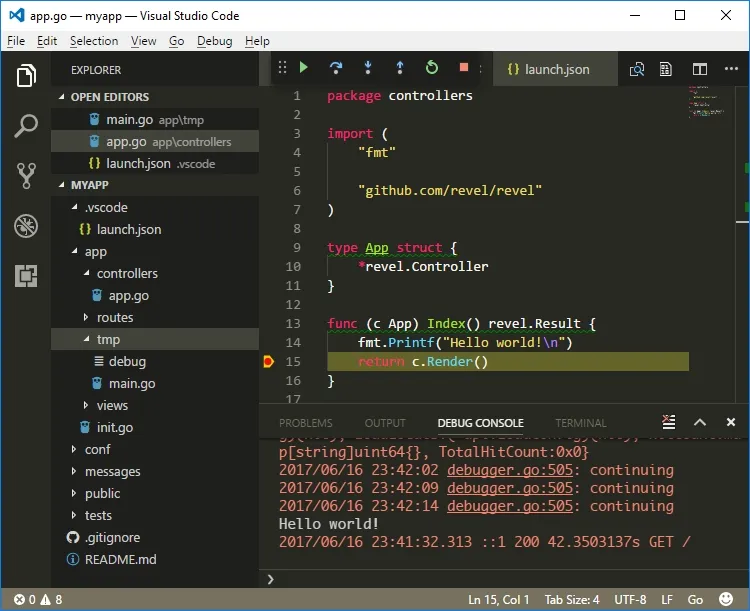Viewport: 750px width, 611px height.
Task: Stop the debugging session
Action: pyautogui.click(x=464, y=68)
